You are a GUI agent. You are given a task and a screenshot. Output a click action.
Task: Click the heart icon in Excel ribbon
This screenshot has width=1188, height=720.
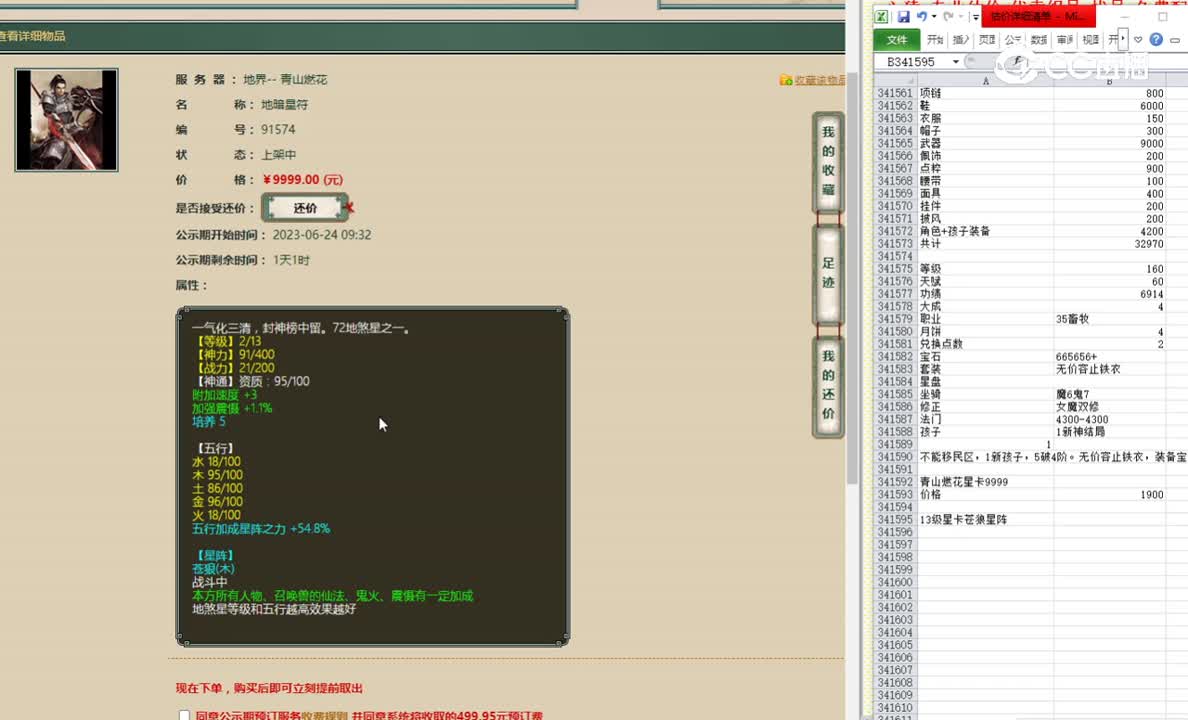click(1138, 40)
